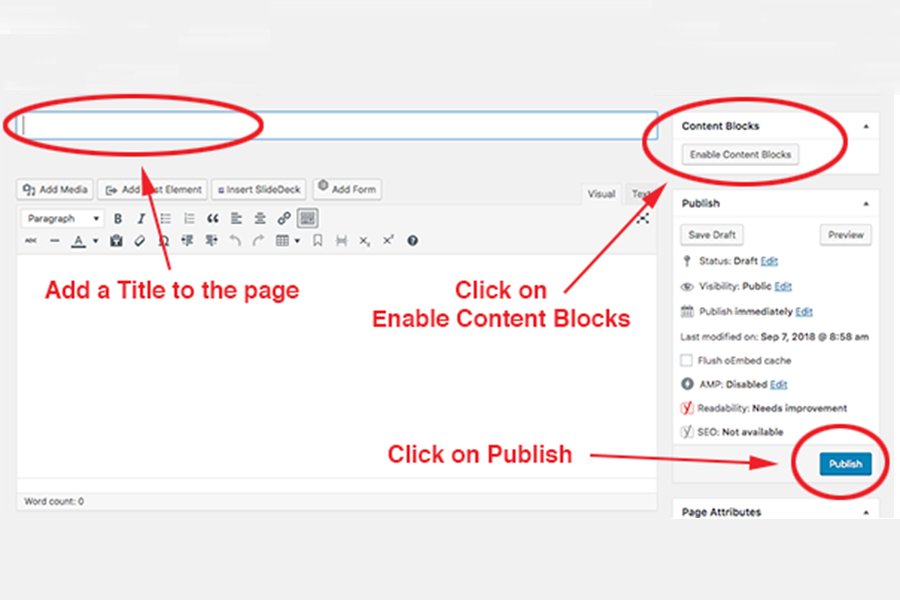Insert a page break
900x600 pixels.
342,241
